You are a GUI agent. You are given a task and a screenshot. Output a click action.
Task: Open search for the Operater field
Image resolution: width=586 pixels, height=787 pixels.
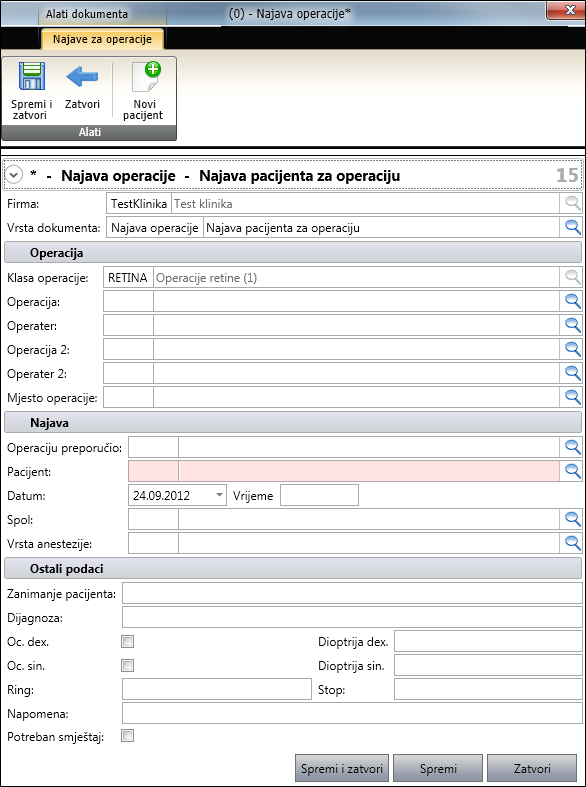tap(572, 324)
